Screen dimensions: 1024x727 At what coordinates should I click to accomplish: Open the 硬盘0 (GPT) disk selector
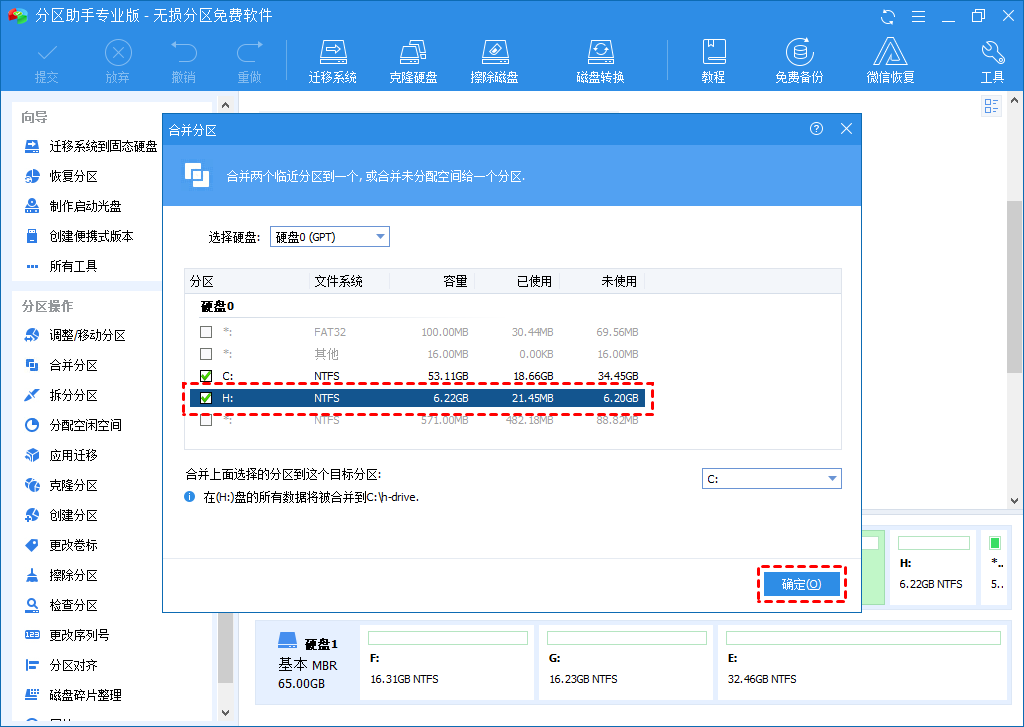329,236
